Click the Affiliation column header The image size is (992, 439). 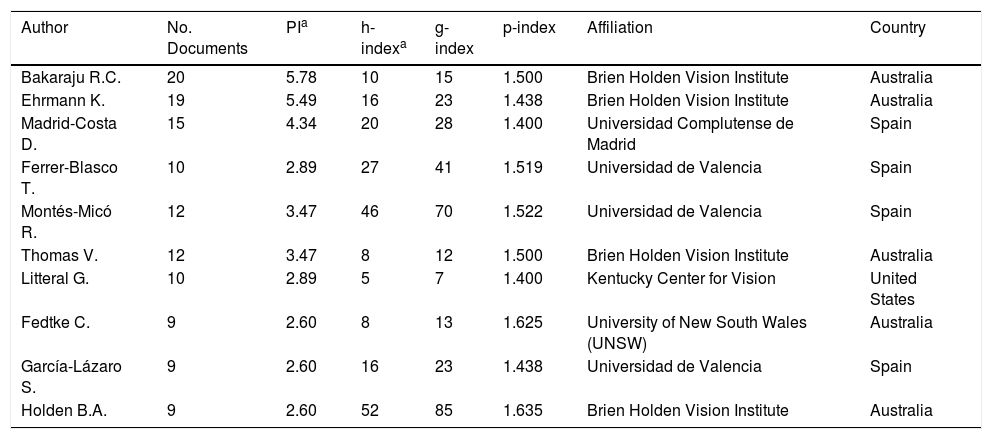[x=619, y=28]
